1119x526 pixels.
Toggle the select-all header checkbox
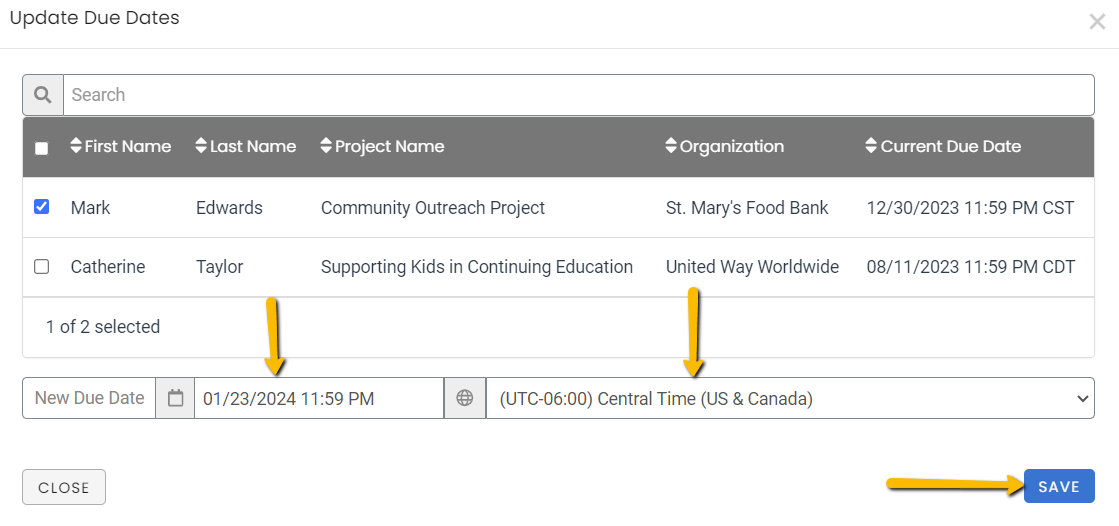tap(41, 148)
